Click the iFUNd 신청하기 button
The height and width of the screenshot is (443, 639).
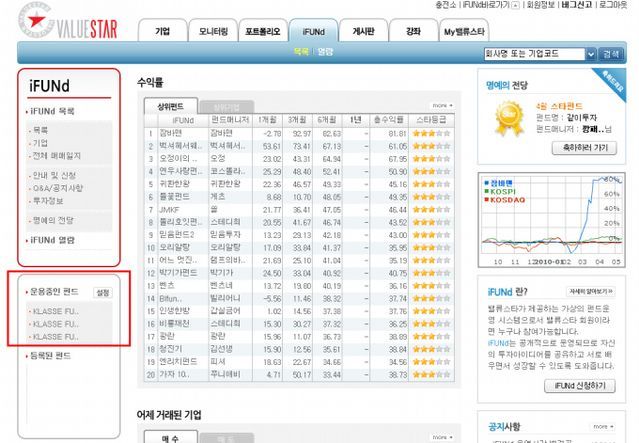[580, 386]
